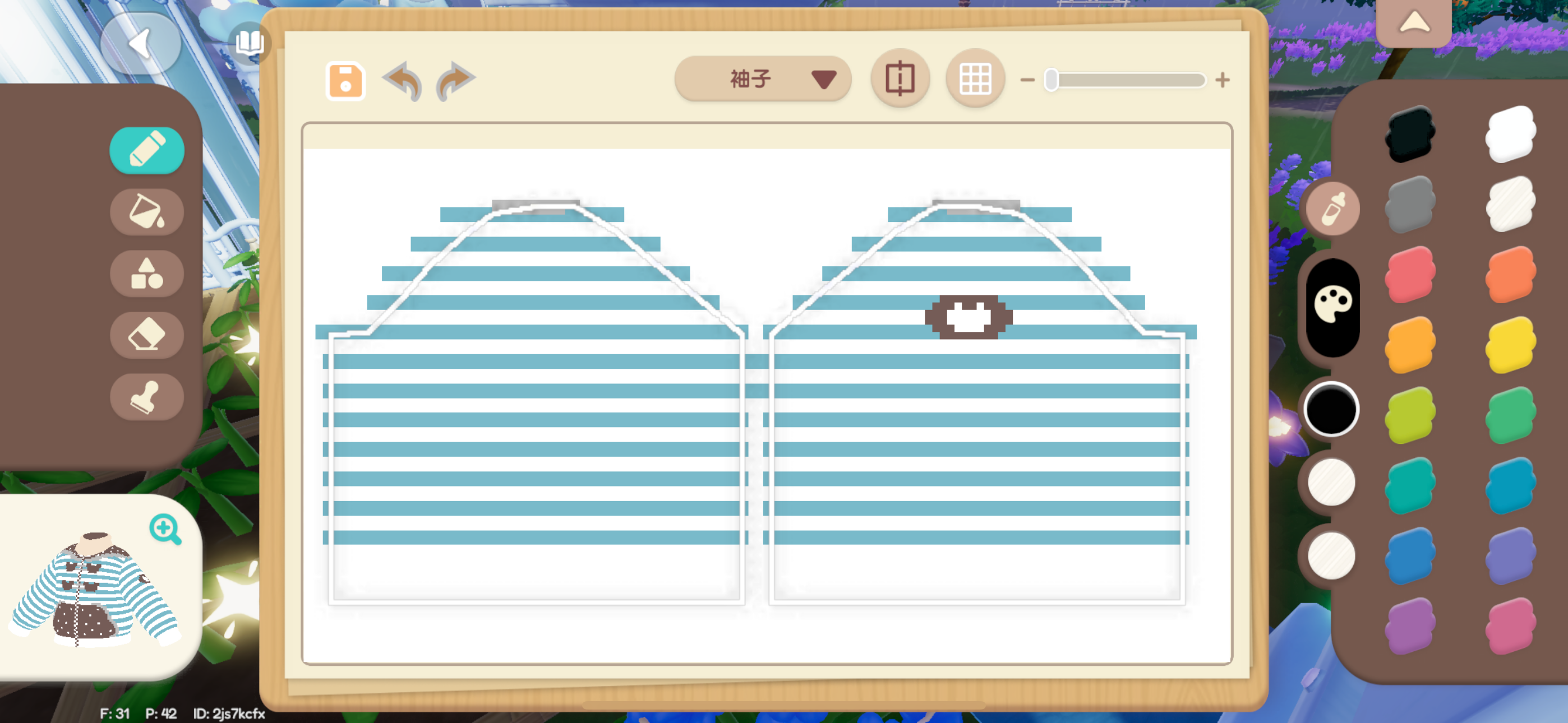Open the shapes tool

(x=147, y=274)
